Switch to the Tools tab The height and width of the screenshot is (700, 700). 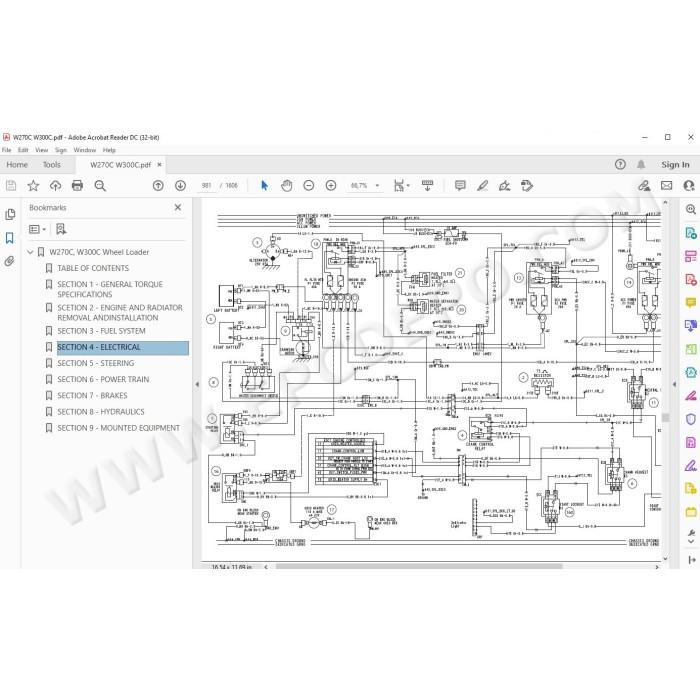[51, 165]
